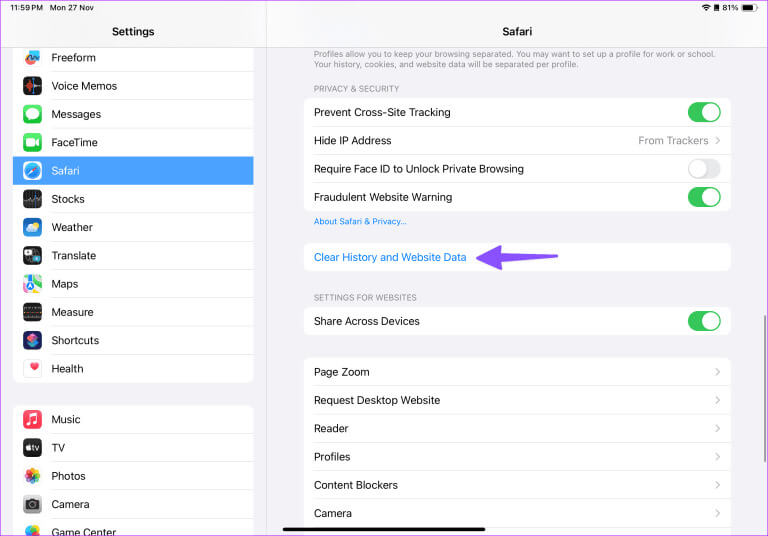Image resolution: width=768 pixels, height=536 pixels.
Task: Expand Reader settings chevron
Action: click(x=718, y=429)
